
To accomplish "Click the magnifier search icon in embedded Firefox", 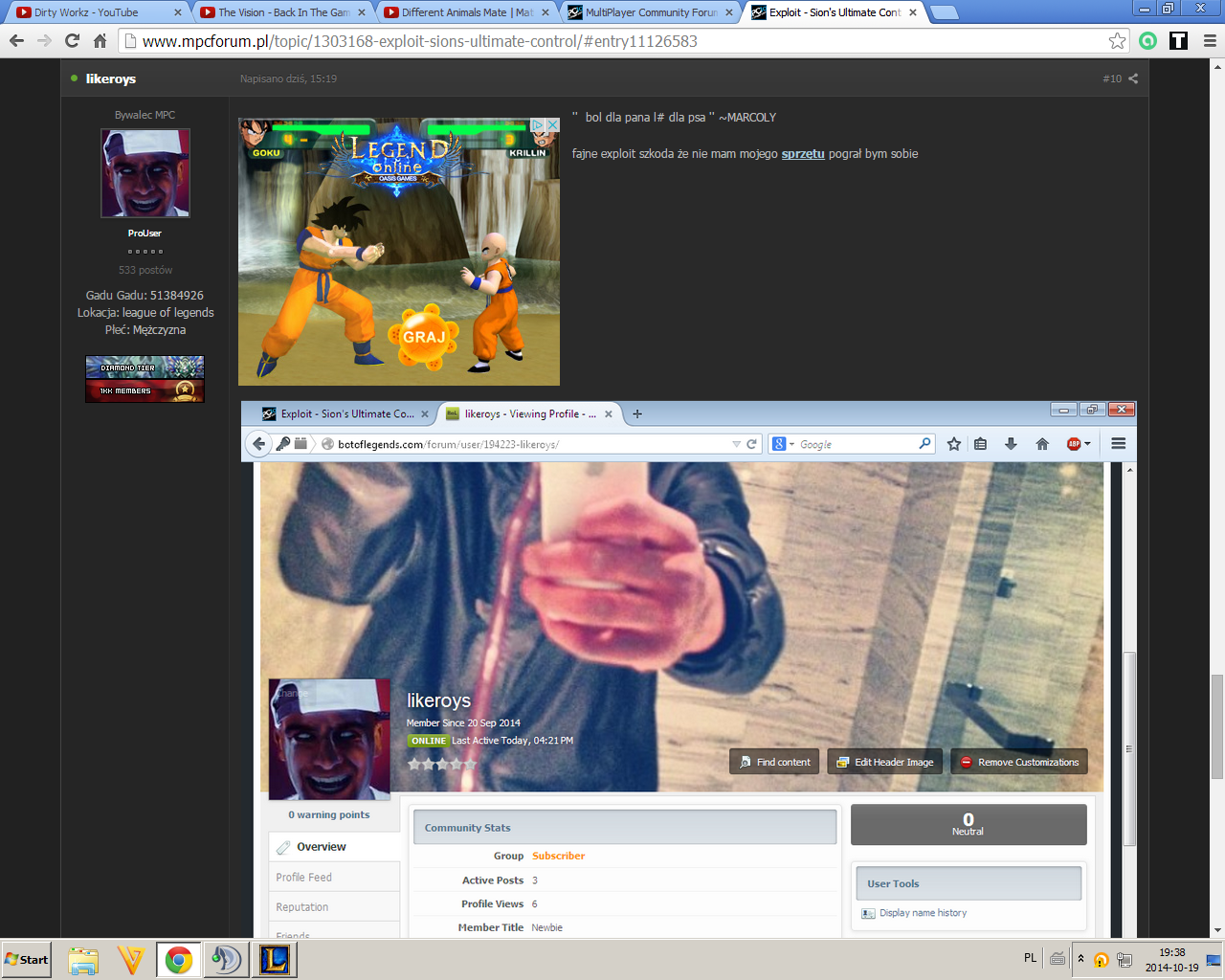I will (x=924, y=443).
